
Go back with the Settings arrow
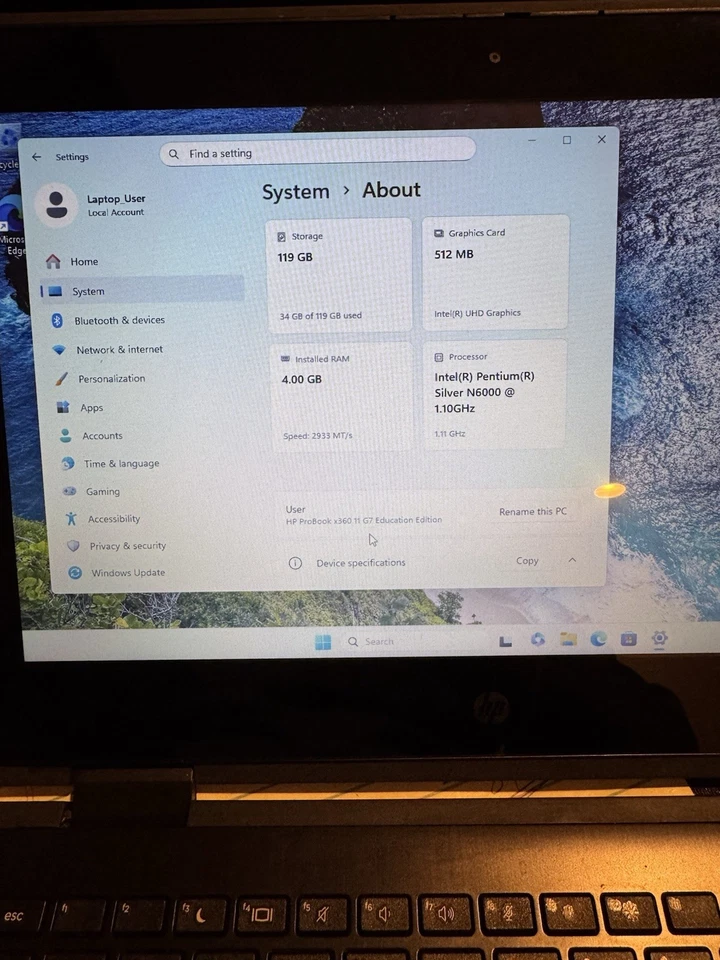point(37,157)
